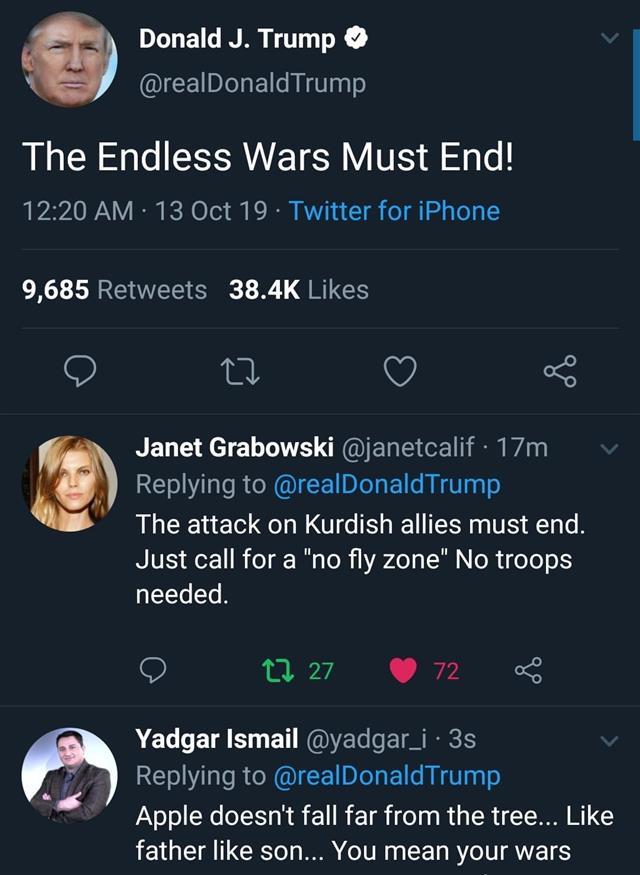View the 38.4K Likes list

(x=299, y=290)
